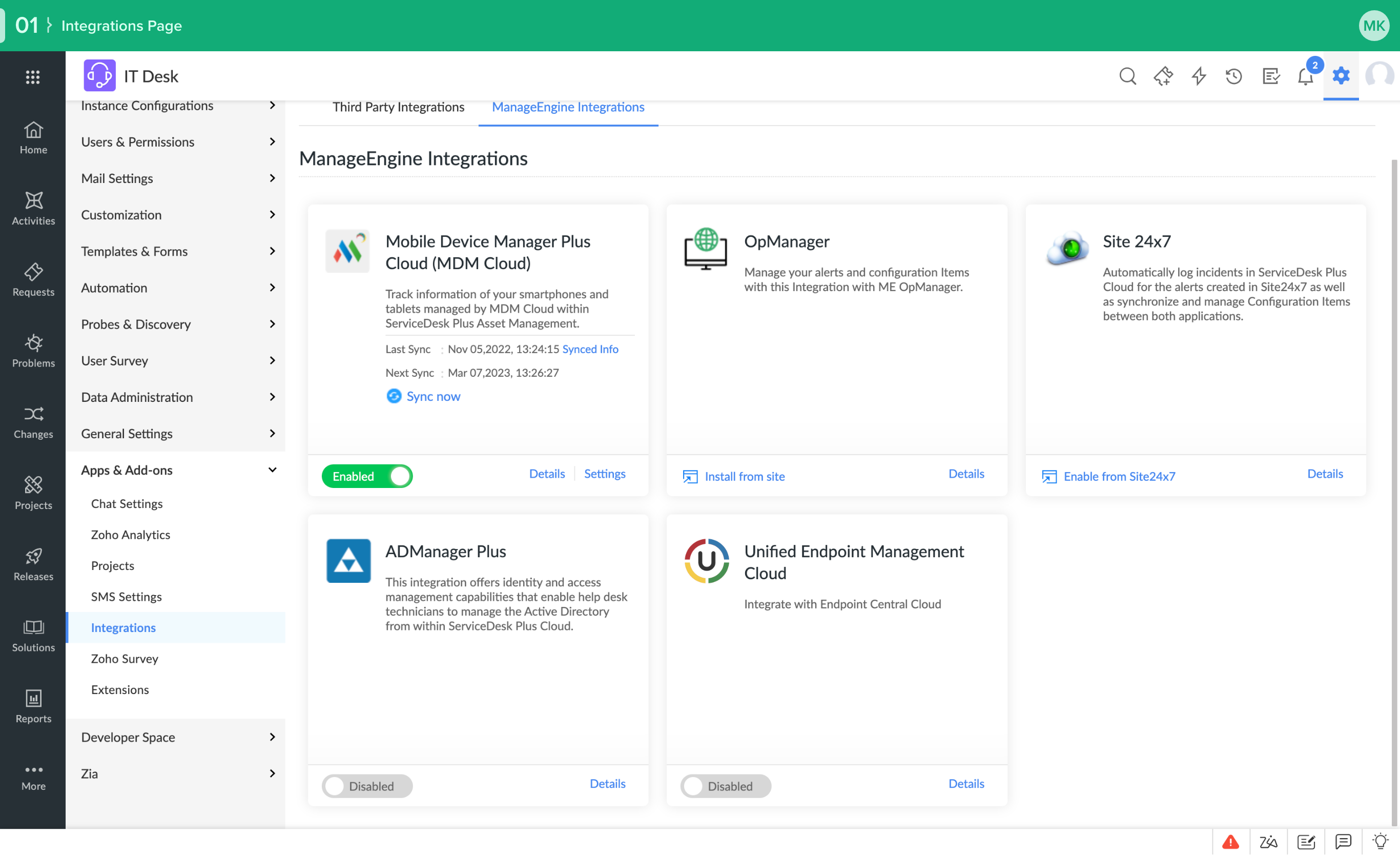Open Details on OpManager card
The width and height of the screenshot is (1400, 855).
coord(966,474)
